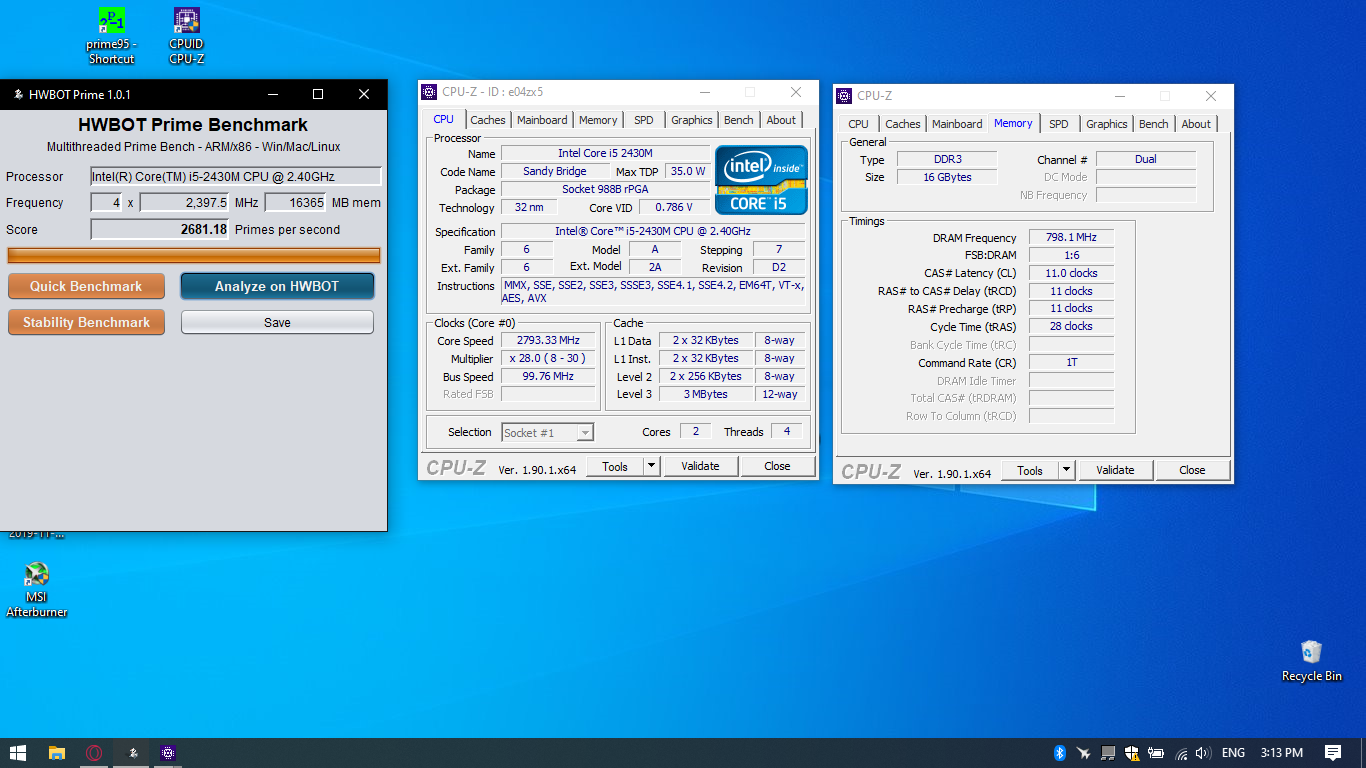The image size is (1366, 768).
Task: Click the Bluetooth tray icon
Action: pyautogui.click(x=1060, y=753)
